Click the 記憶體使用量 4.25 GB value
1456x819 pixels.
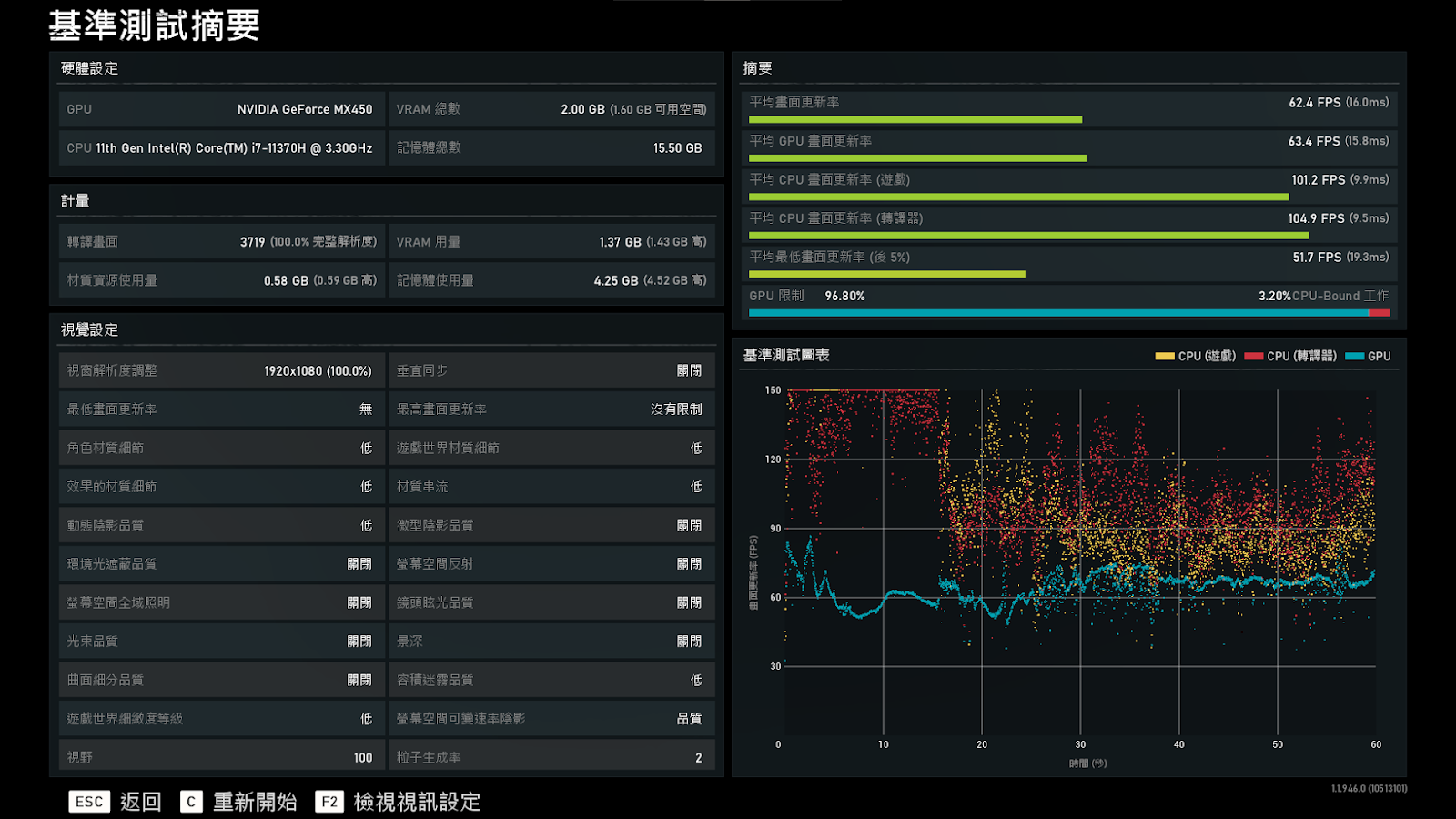pos(616,281)
